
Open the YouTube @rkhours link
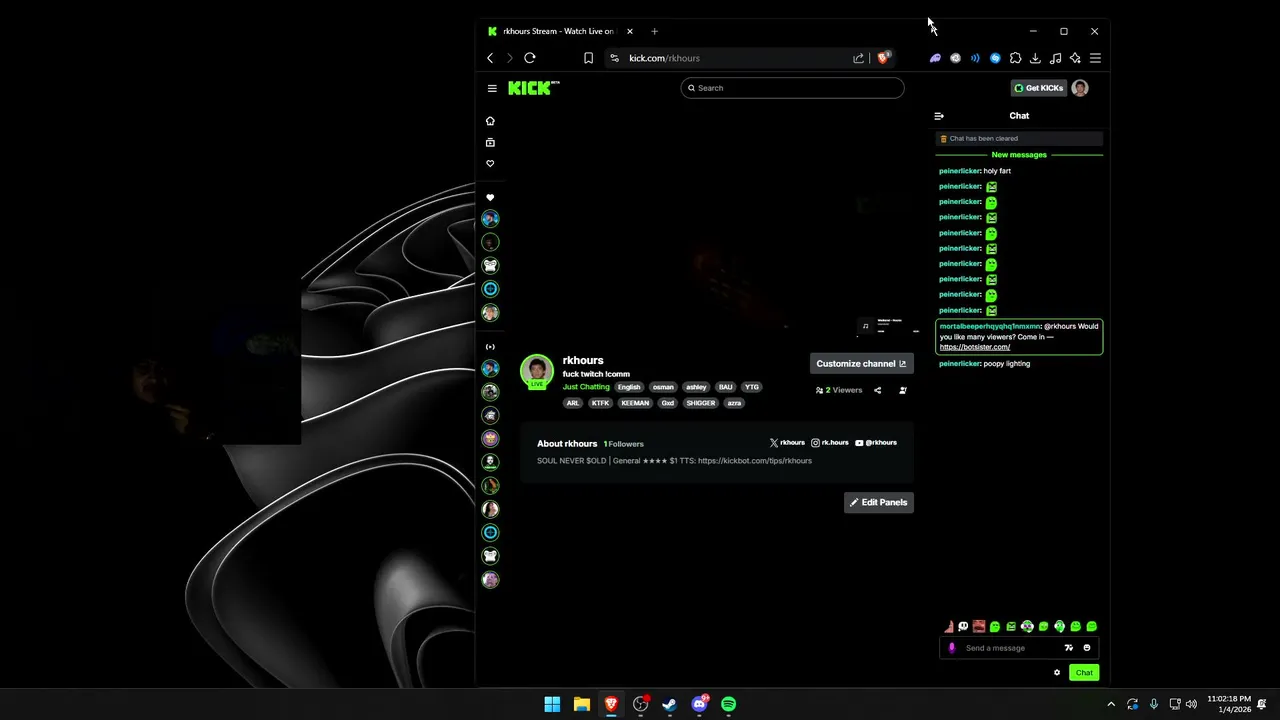tap(876, 442)
